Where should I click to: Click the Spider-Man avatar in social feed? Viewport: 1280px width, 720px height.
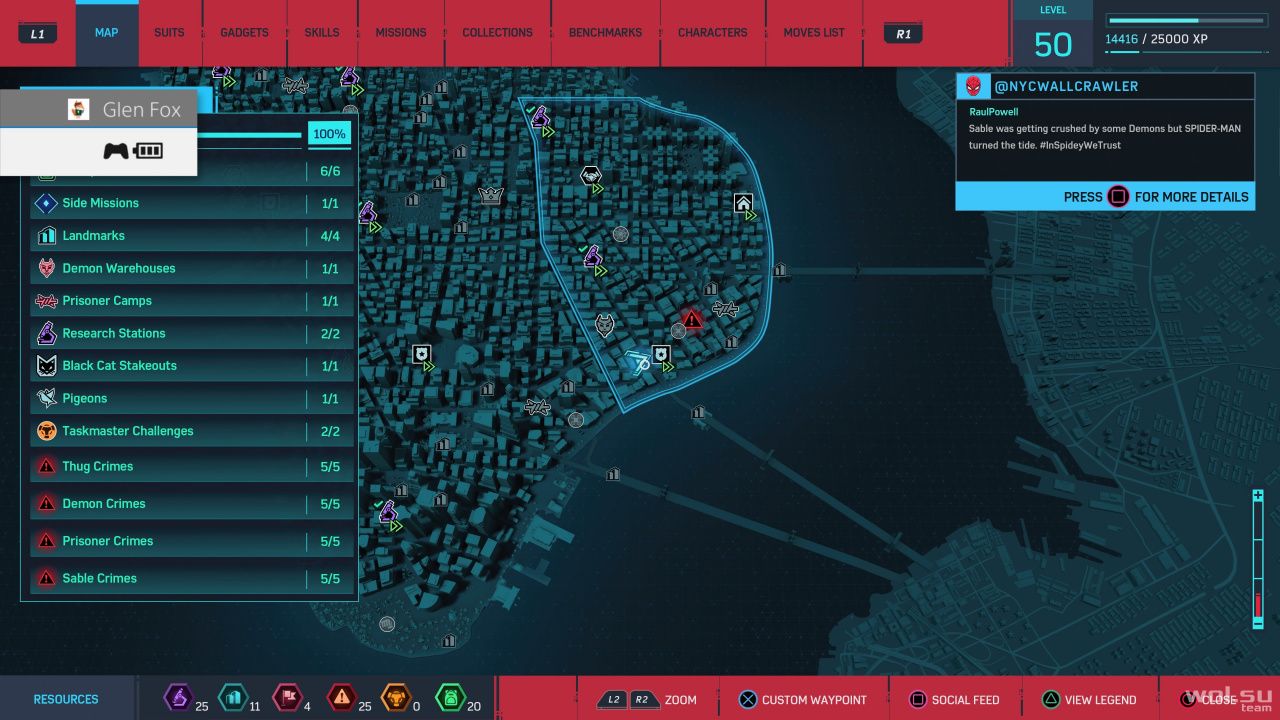(x=974, y=86)
